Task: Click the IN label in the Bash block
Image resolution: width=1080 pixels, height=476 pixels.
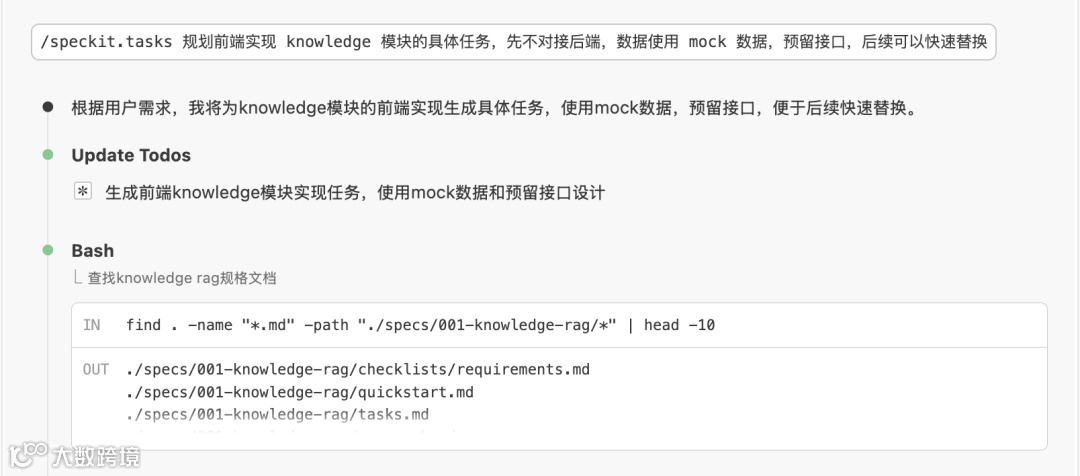Action: coord(92,325)
